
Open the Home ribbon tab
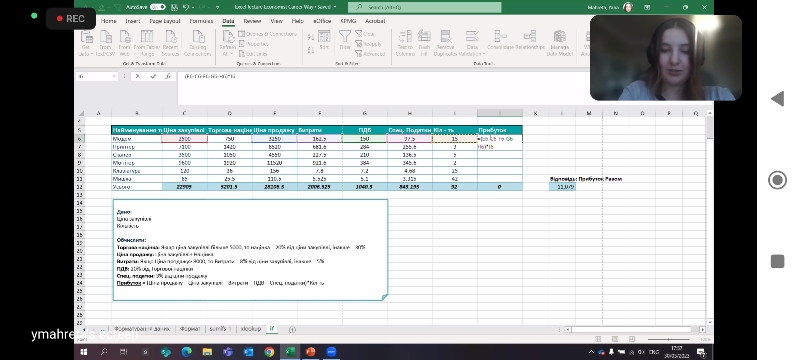pos(108,21)
